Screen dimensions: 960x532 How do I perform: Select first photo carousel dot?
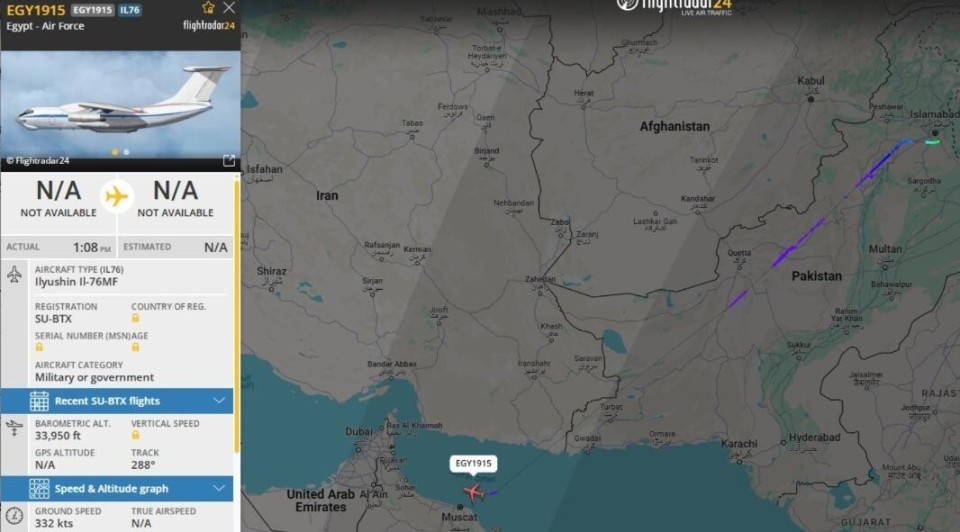tap(114, 152)
